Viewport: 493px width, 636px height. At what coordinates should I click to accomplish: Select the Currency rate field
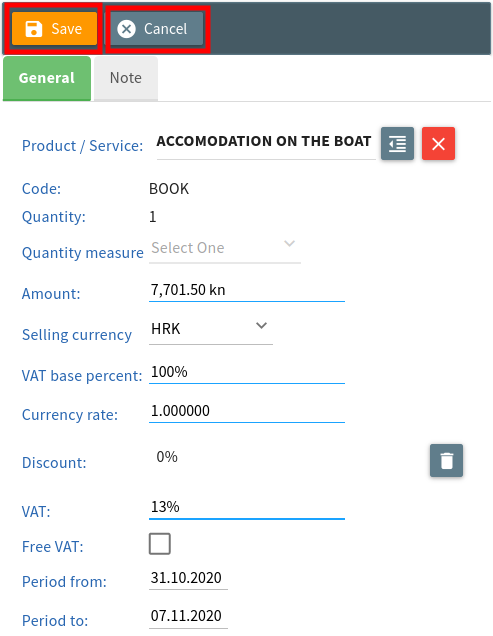247,410
